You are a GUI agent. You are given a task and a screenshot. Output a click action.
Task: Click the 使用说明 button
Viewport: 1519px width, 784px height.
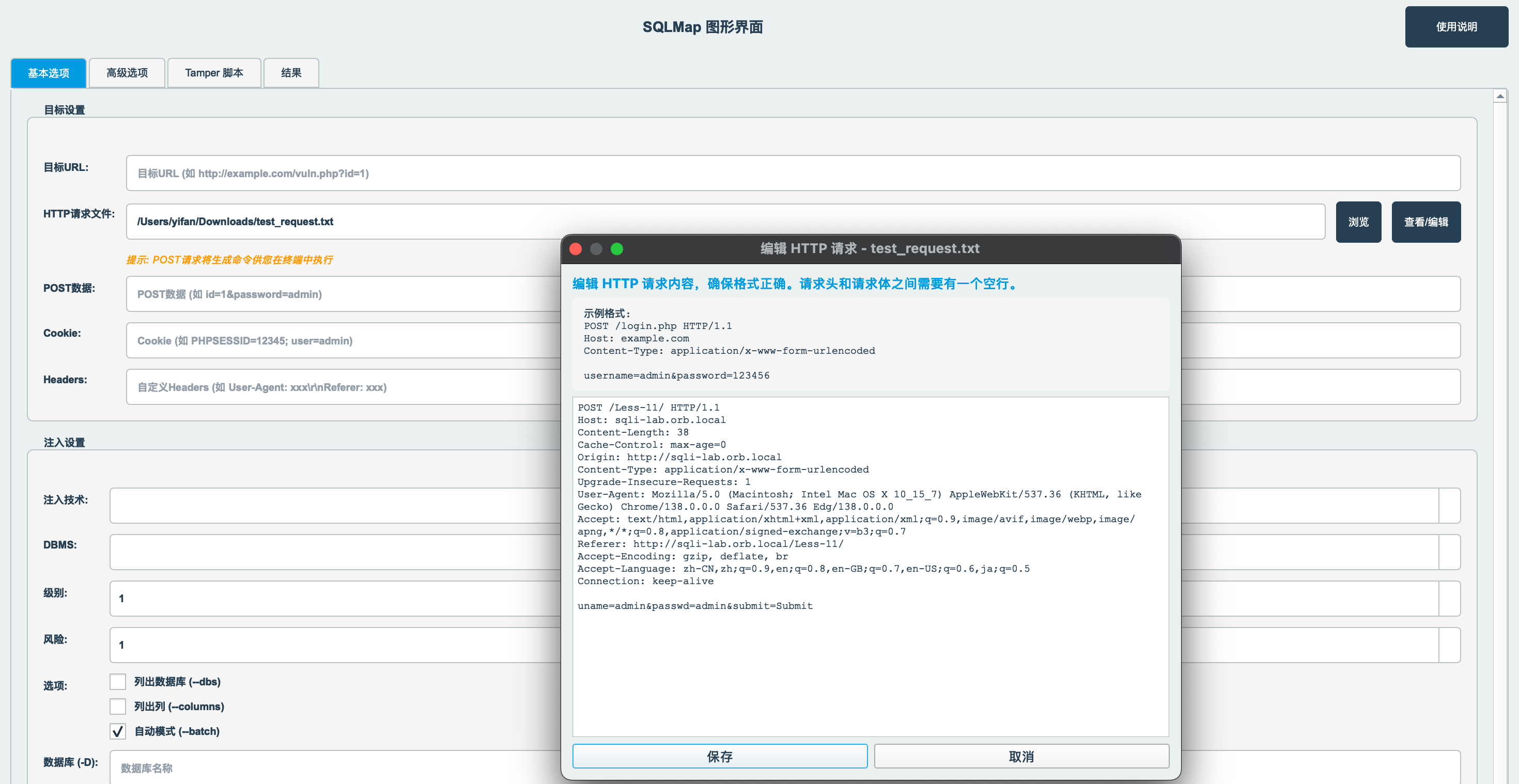(1456, 26)
